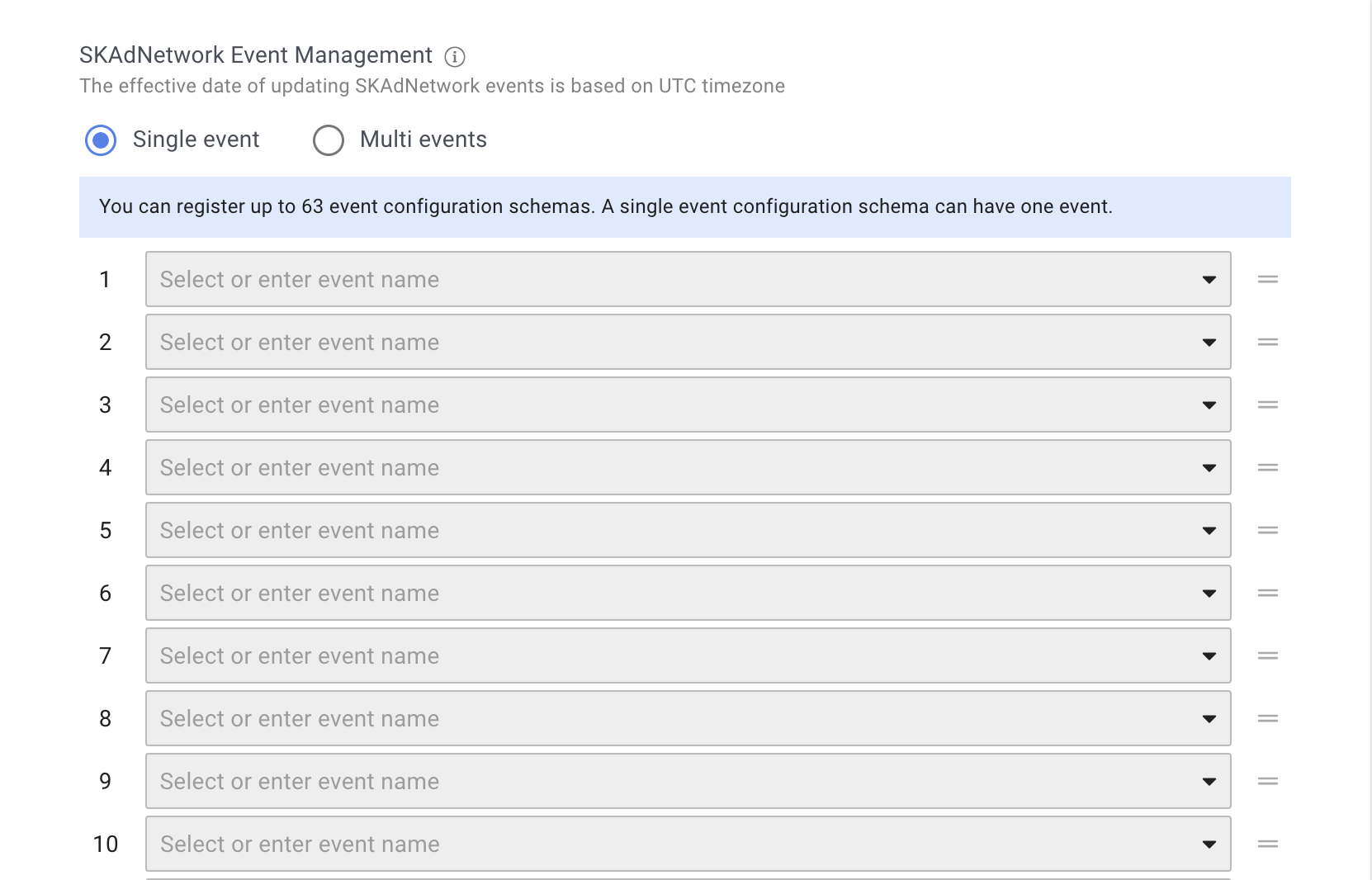Choose the Multi events radio button
The height and width of the screenshot is (880, 1372).
coord(329,140)
